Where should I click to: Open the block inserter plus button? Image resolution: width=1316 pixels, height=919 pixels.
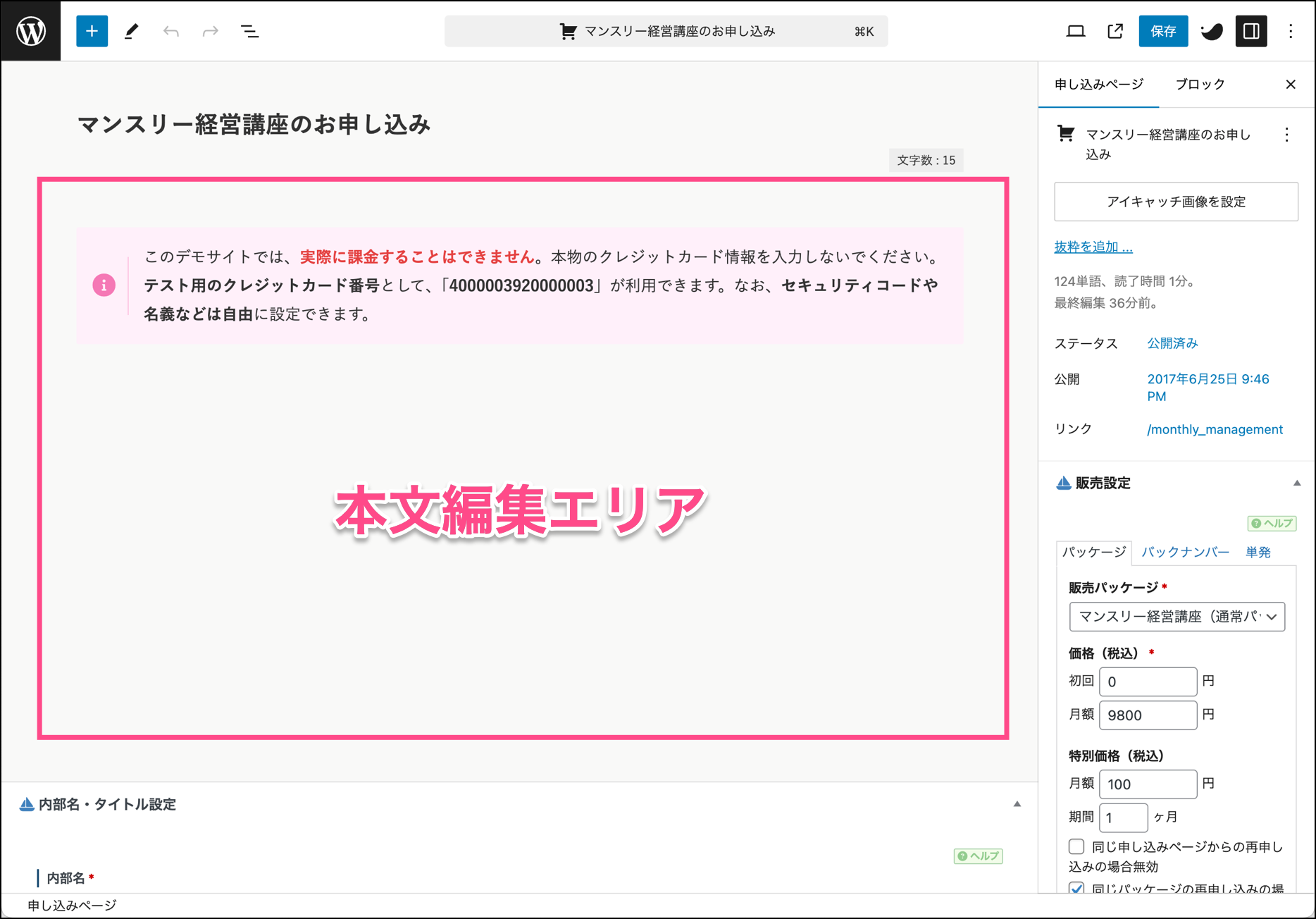pyautogui.click(x=92, y=31)
